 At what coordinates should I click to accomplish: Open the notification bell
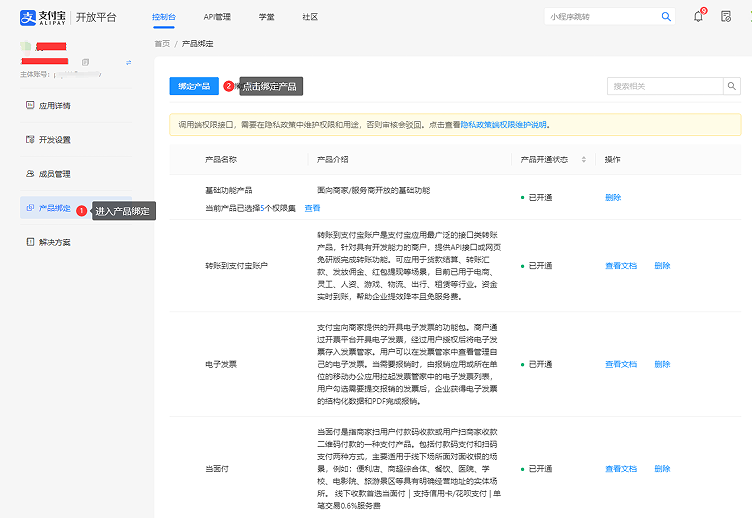point(698,16)
